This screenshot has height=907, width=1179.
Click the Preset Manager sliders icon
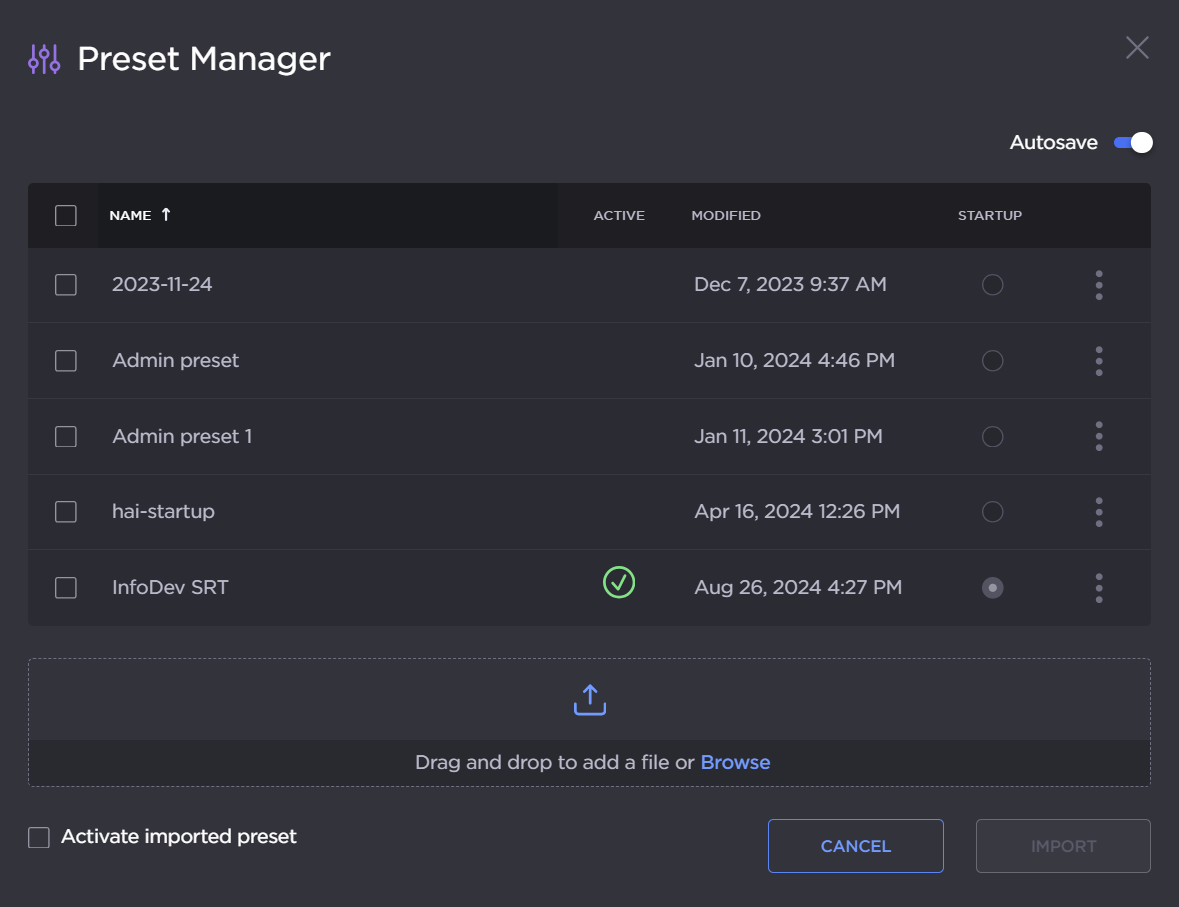tap(45, 59)
